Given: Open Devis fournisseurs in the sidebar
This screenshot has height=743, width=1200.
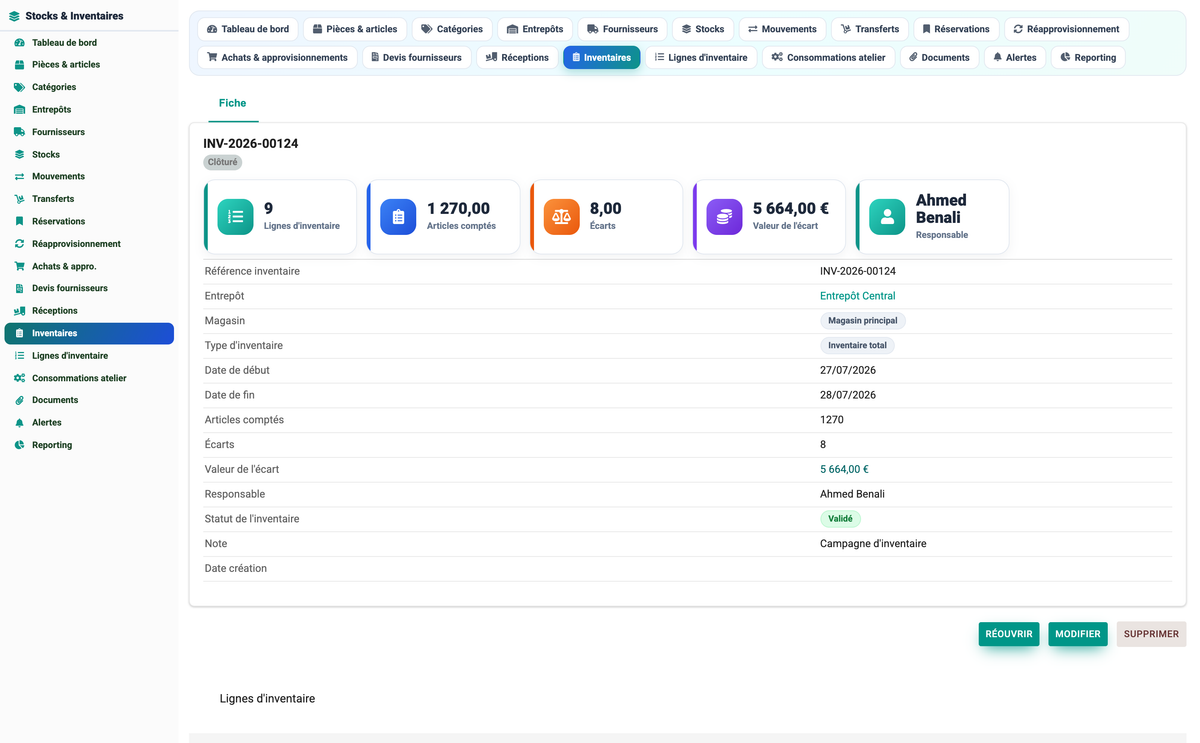Looking at the screenshot, I should pos(89,288).
